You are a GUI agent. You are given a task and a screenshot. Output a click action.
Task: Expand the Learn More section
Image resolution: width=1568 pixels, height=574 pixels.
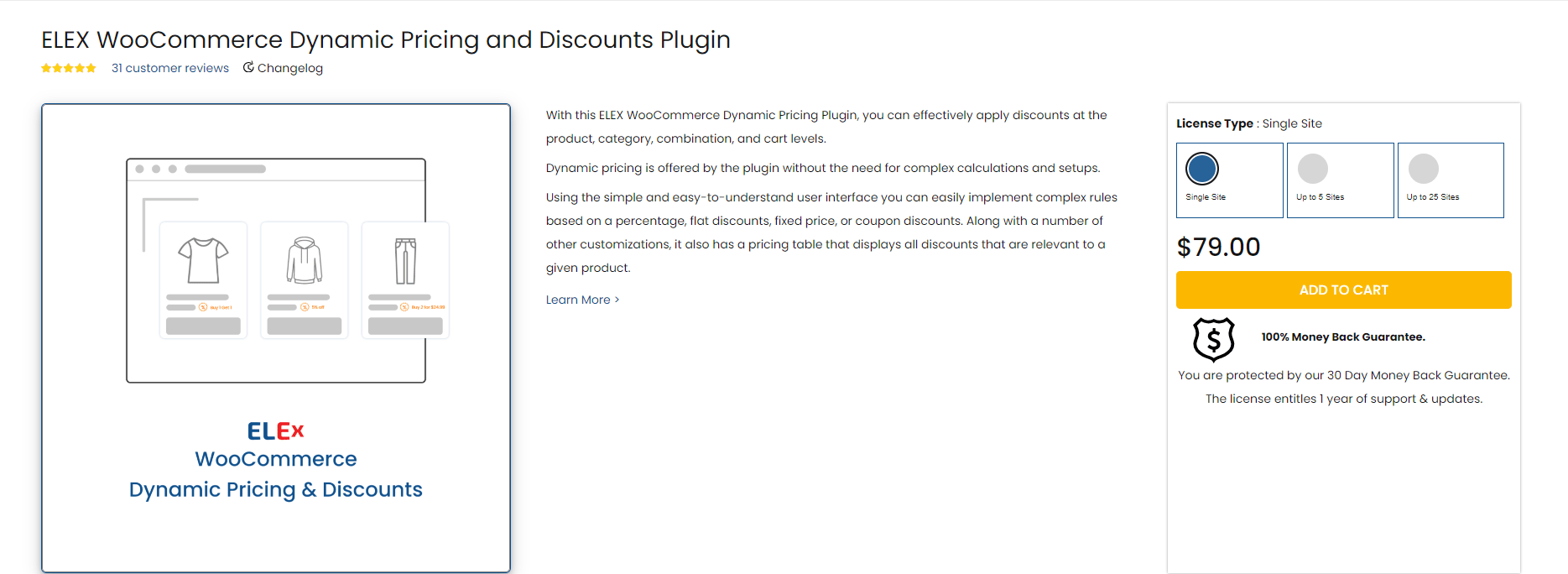[578, 300]
